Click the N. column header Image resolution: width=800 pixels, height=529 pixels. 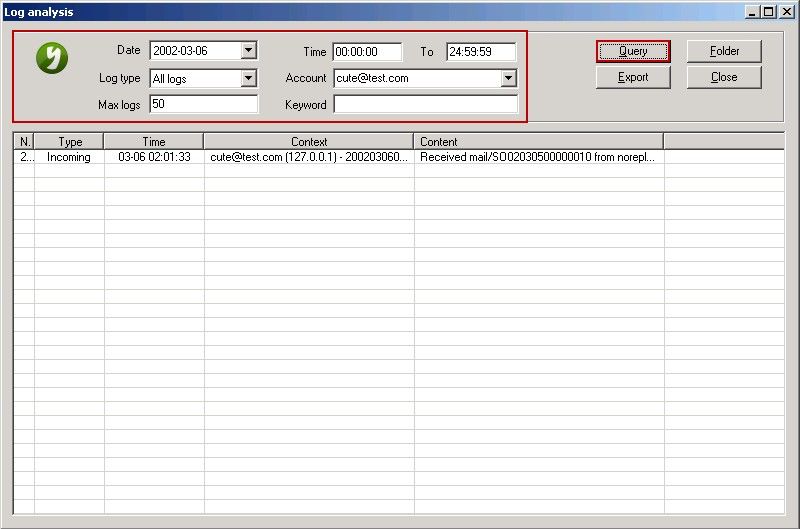coord(24,142)
